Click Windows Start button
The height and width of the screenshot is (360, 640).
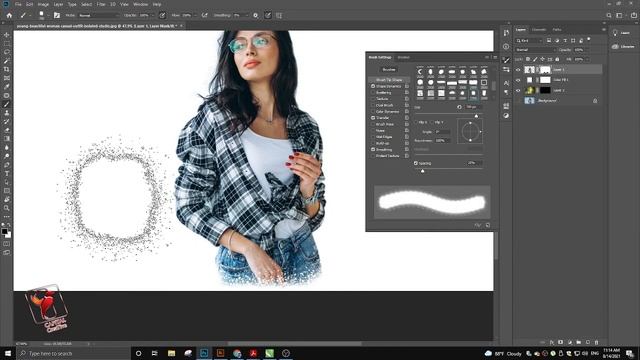coord(7,353)
